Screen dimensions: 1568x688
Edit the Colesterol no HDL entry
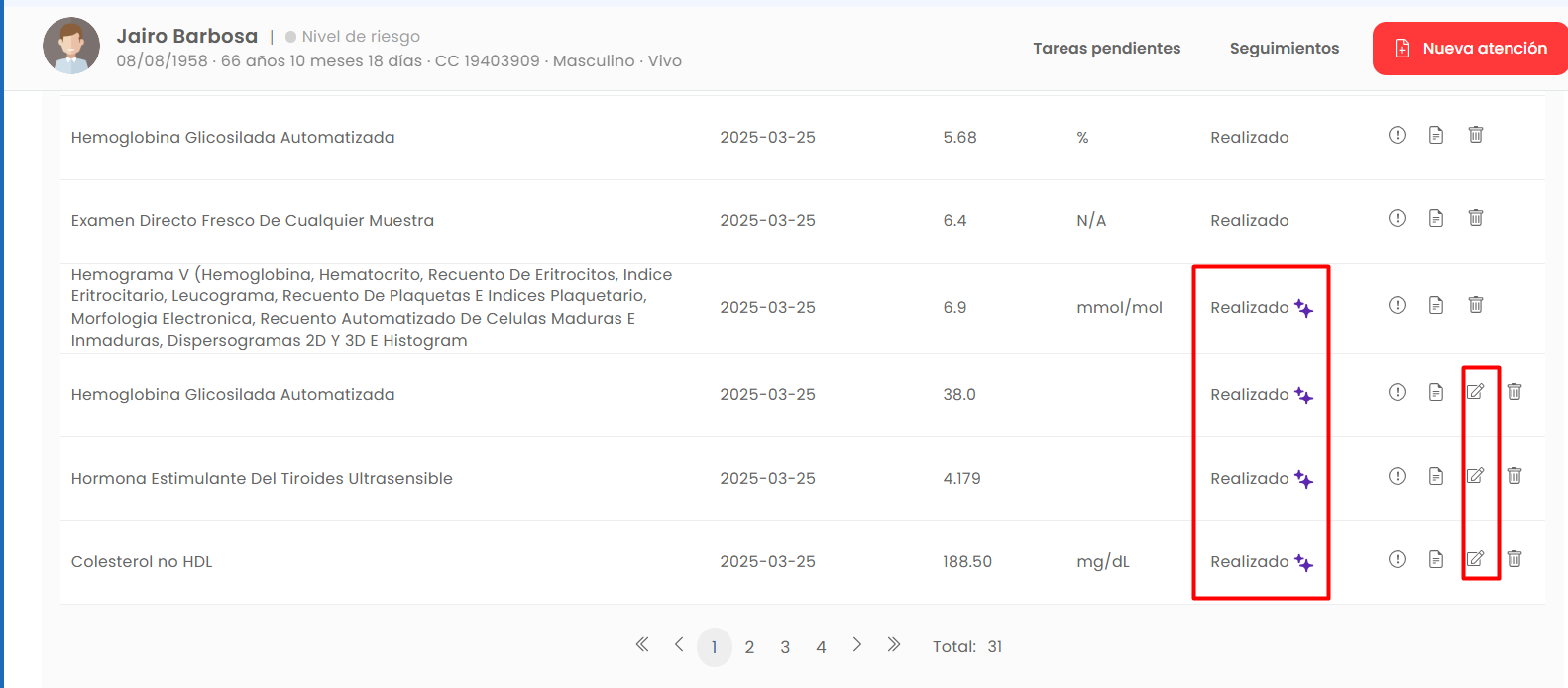(x=1476, y=559)
